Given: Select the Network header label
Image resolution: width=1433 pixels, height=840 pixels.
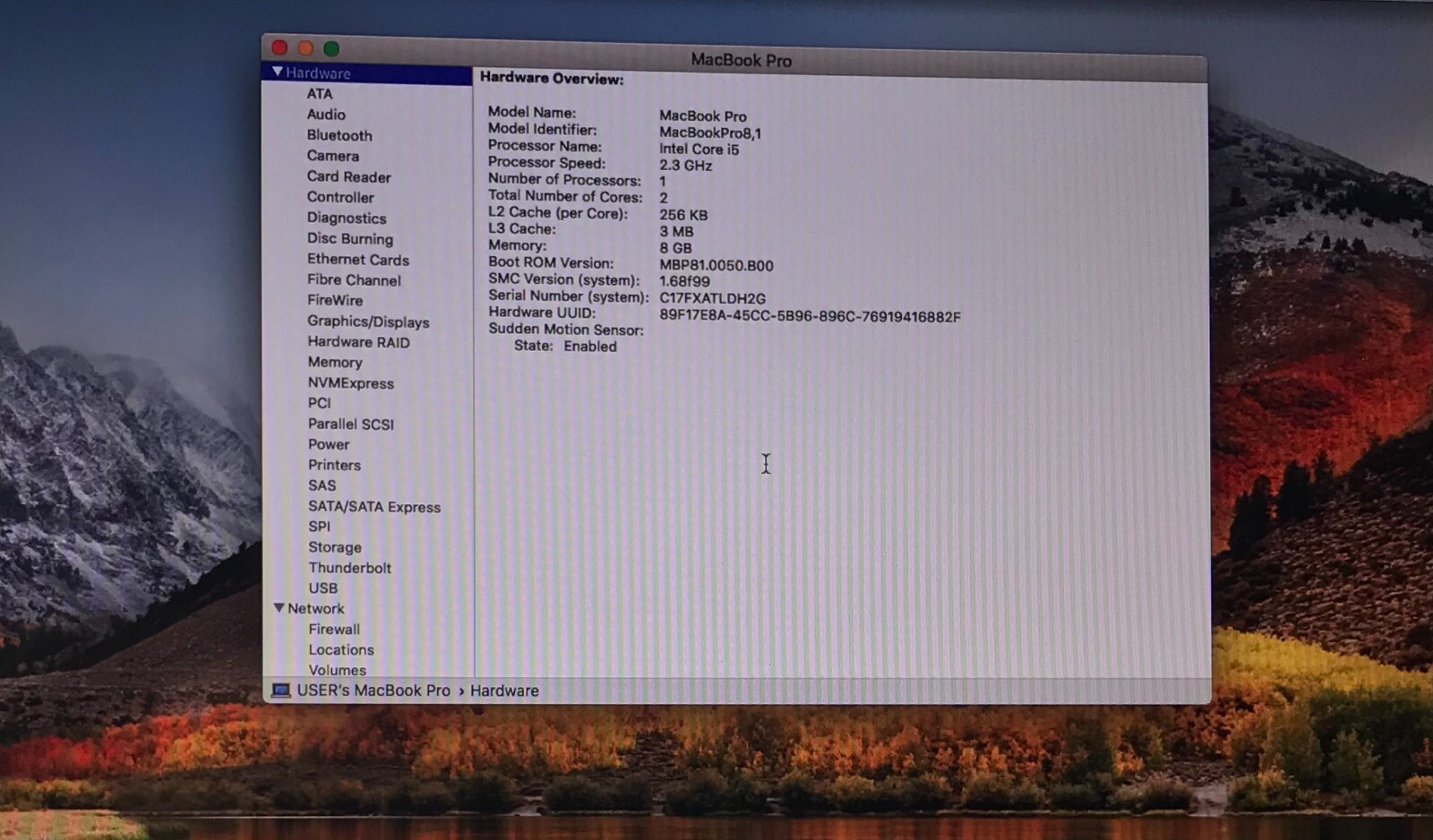Looking at the screenshot, I should pyautogui.click(x=316, y=608).
